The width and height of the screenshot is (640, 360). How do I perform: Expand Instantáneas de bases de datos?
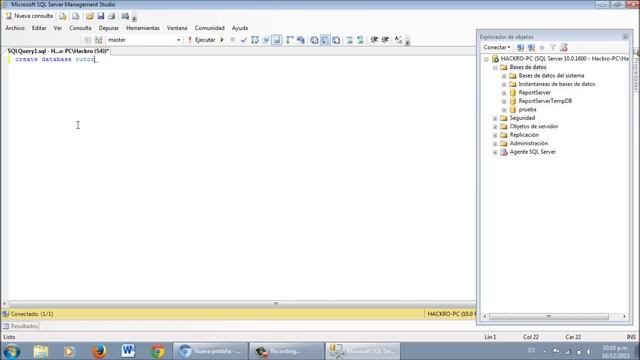(504, 84)
